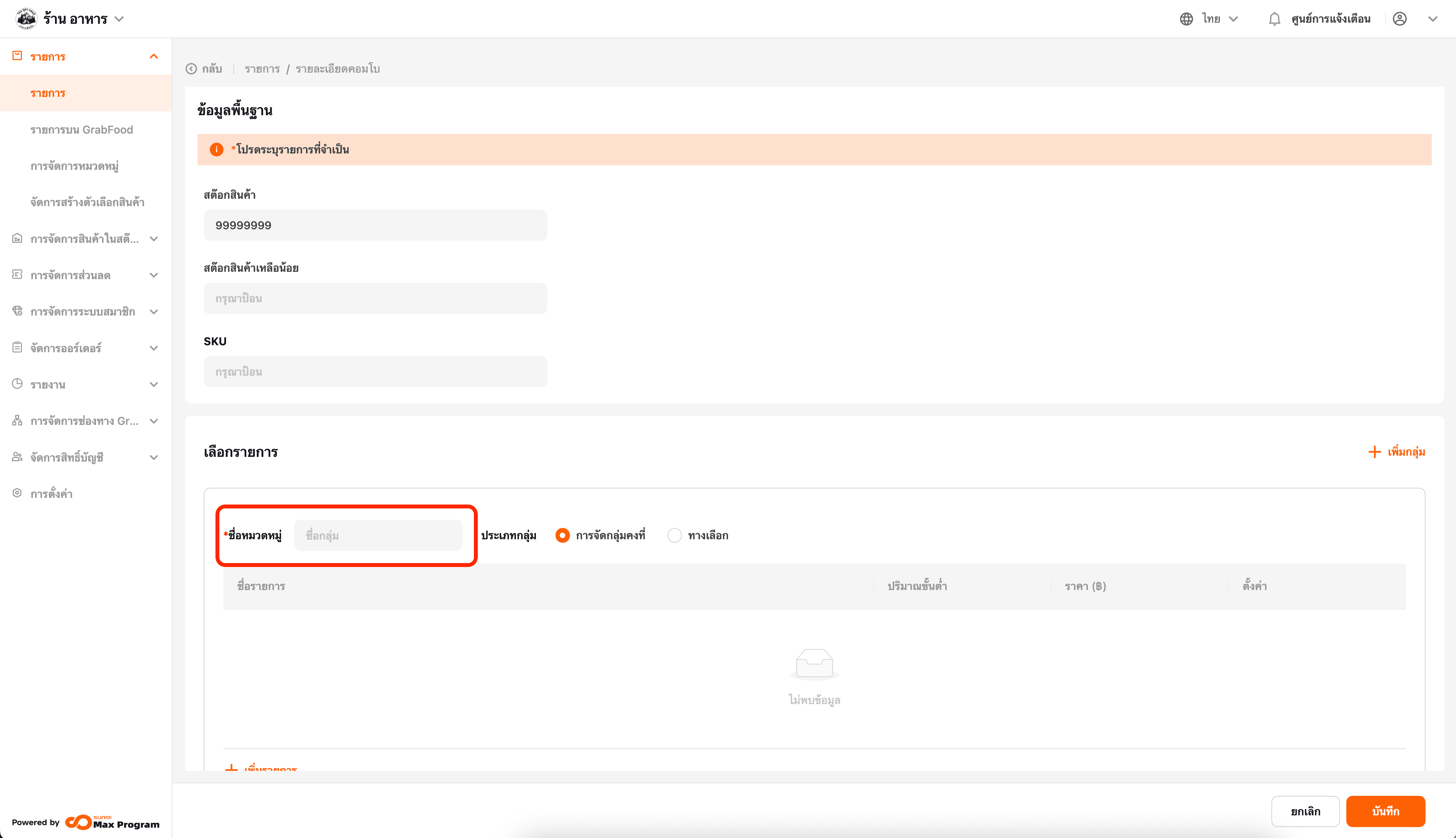
Task: Select การจัดกลุ่มคงที่ radio button
Action: (x=562, y=535)
